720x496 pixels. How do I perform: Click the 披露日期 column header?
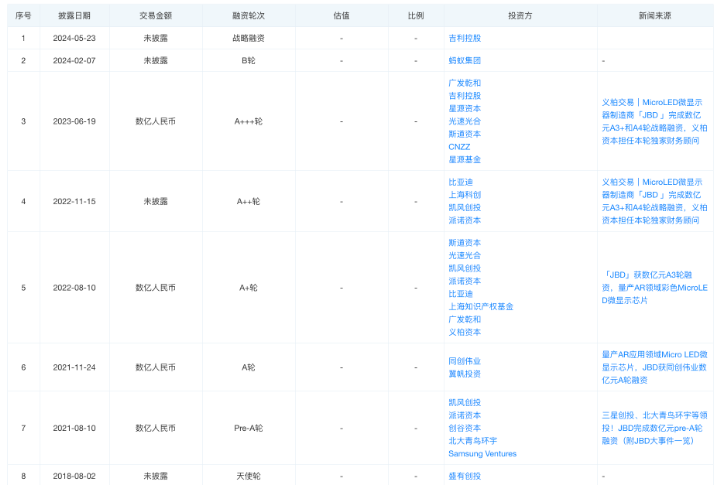click(74, 16)
